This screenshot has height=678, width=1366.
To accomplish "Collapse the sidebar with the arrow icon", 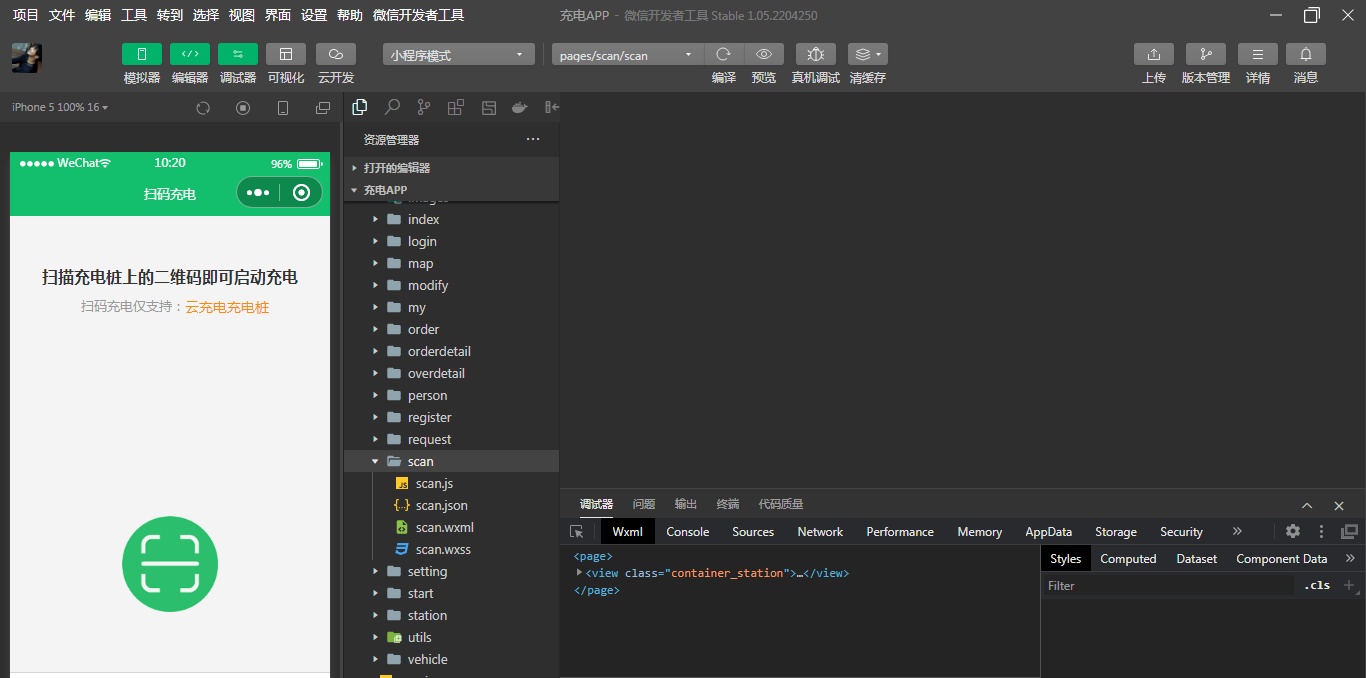I will [551, 107].
